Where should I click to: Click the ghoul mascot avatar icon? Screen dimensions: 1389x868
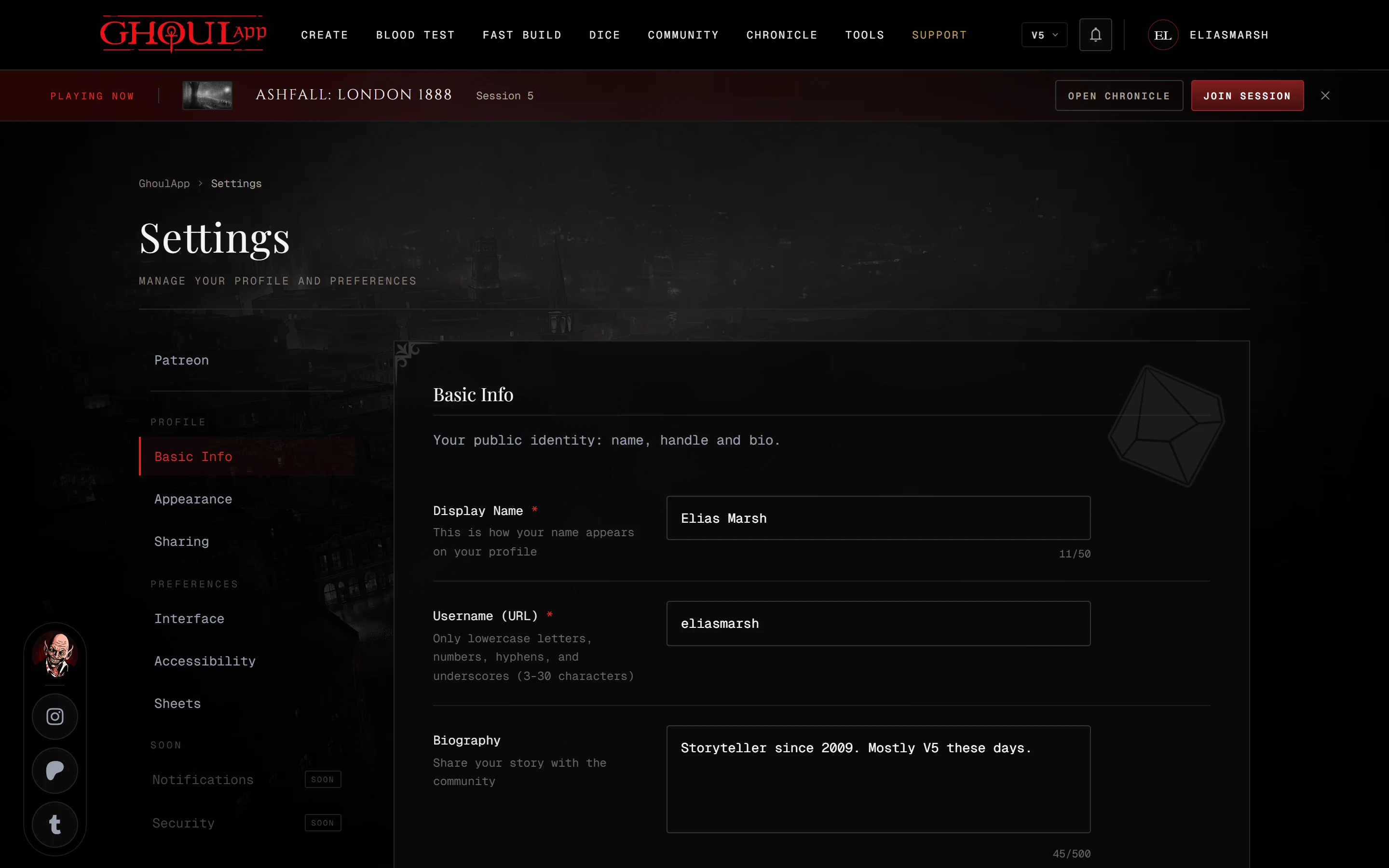(x=55, y=653)
